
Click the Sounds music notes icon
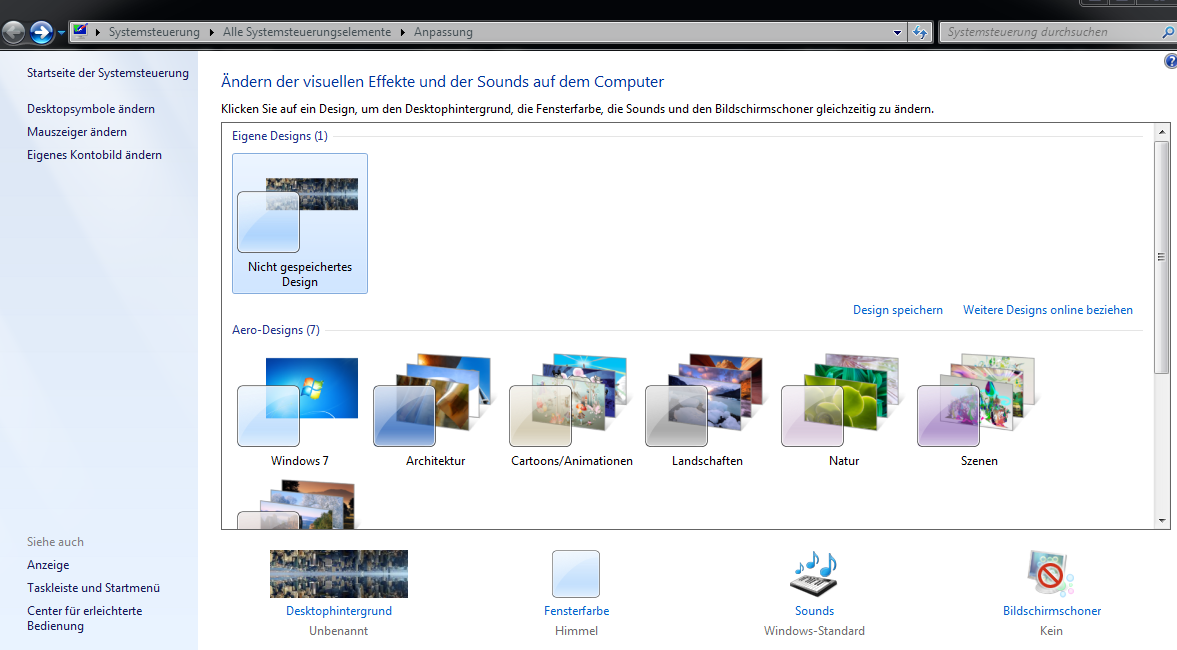(814, 574)
